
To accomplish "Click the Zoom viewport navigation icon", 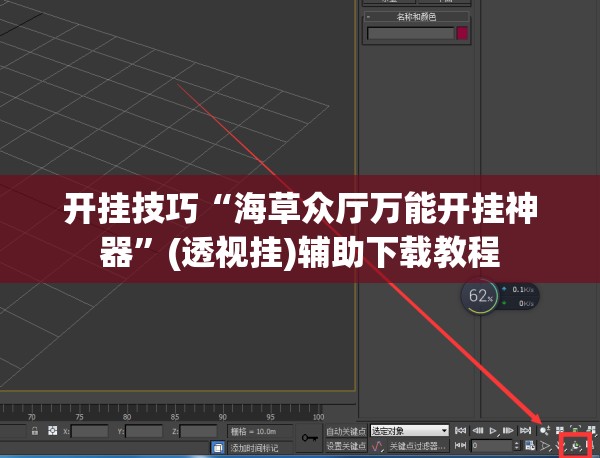I will pos(545,430).
